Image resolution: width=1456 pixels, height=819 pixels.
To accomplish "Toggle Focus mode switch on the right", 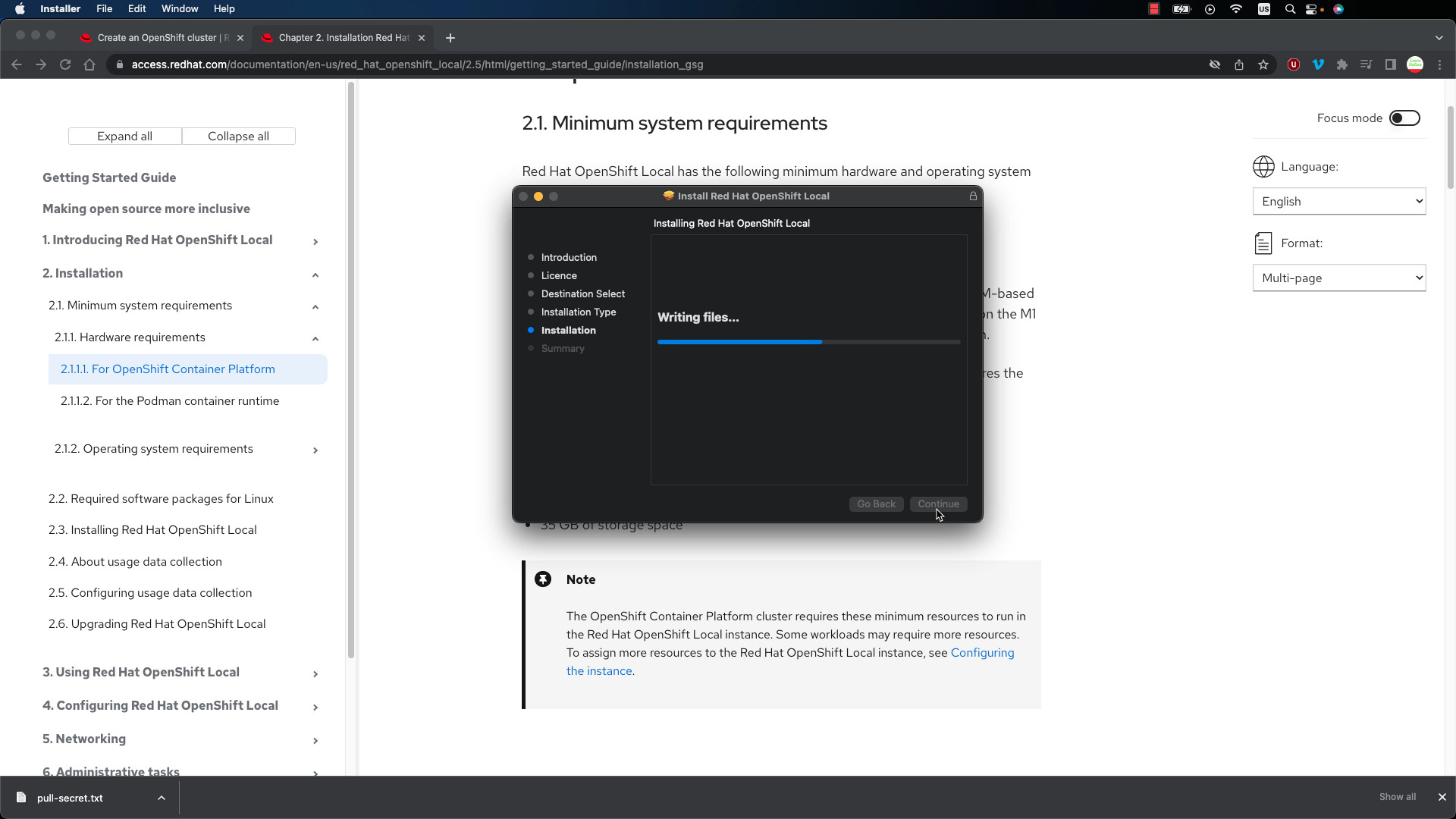I will coord(1405,118).
